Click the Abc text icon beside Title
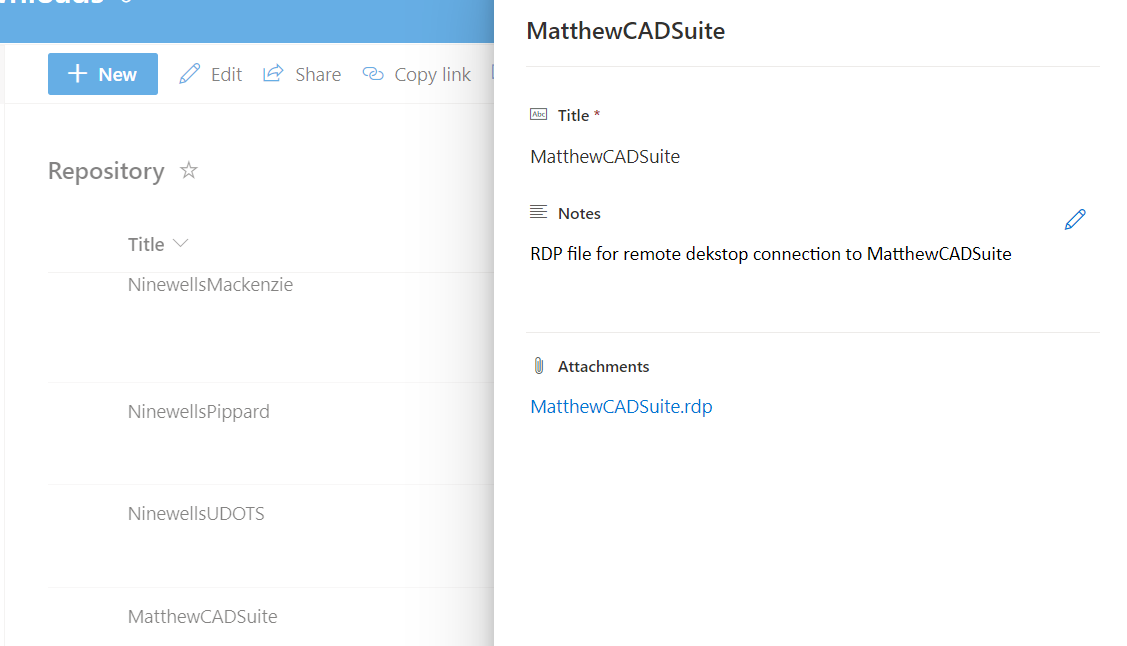The height and width of the screenshot is (646, 1127). pyautogui.click(x=539, y=115)
